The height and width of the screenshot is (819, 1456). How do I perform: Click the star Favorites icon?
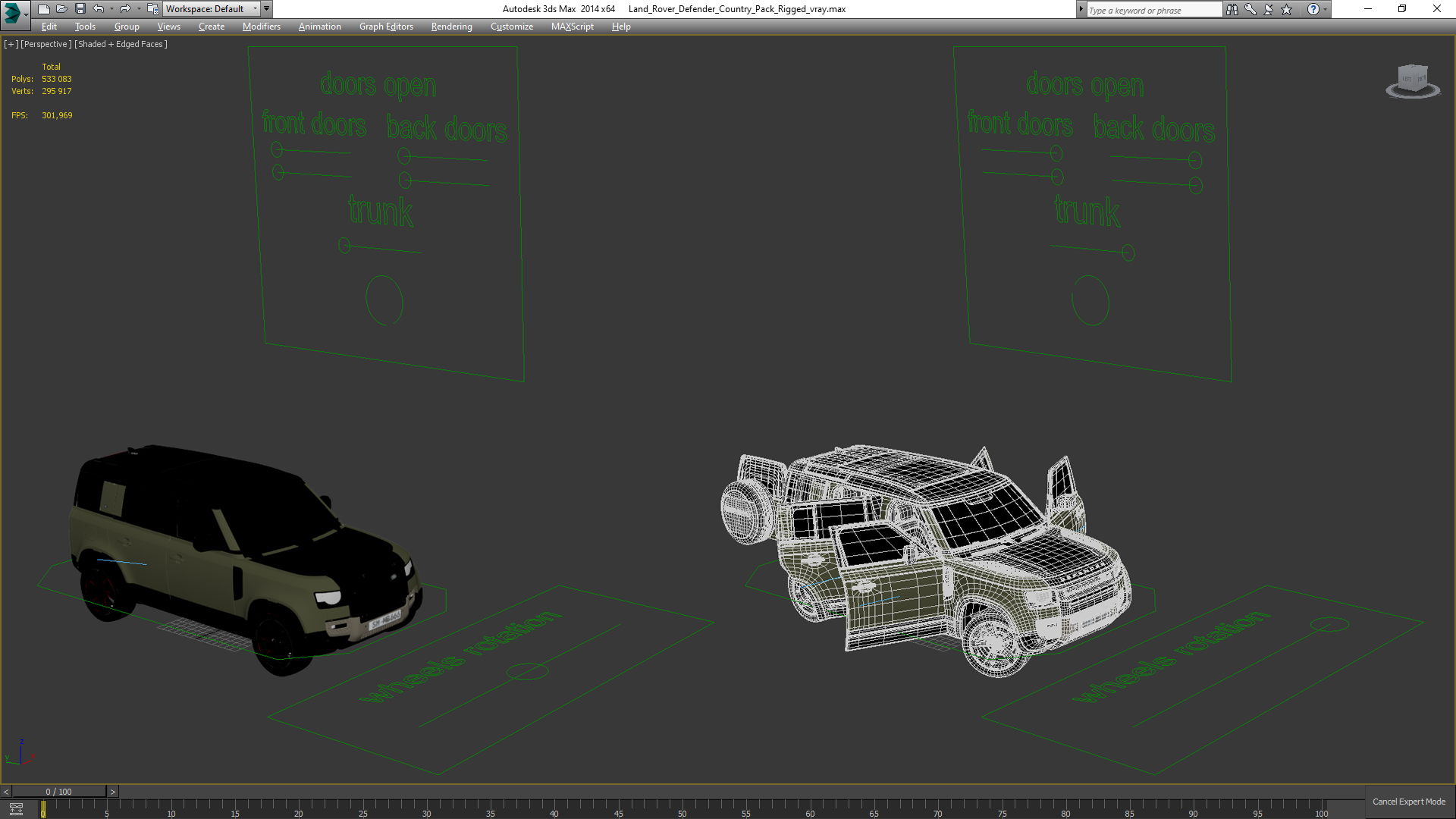(1287, 9)
